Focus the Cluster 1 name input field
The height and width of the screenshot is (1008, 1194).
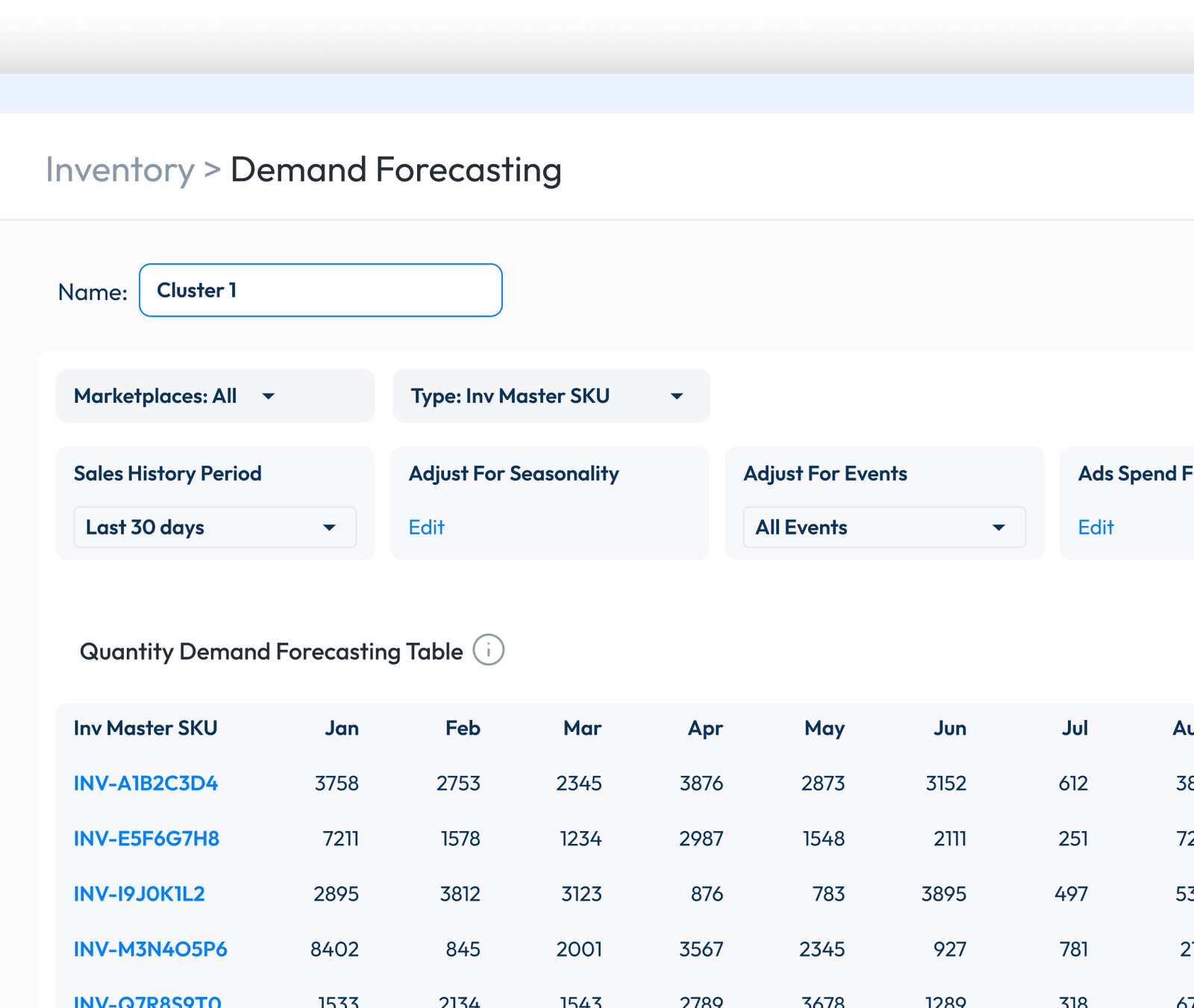pyautogui.click(x=321, y=290)
